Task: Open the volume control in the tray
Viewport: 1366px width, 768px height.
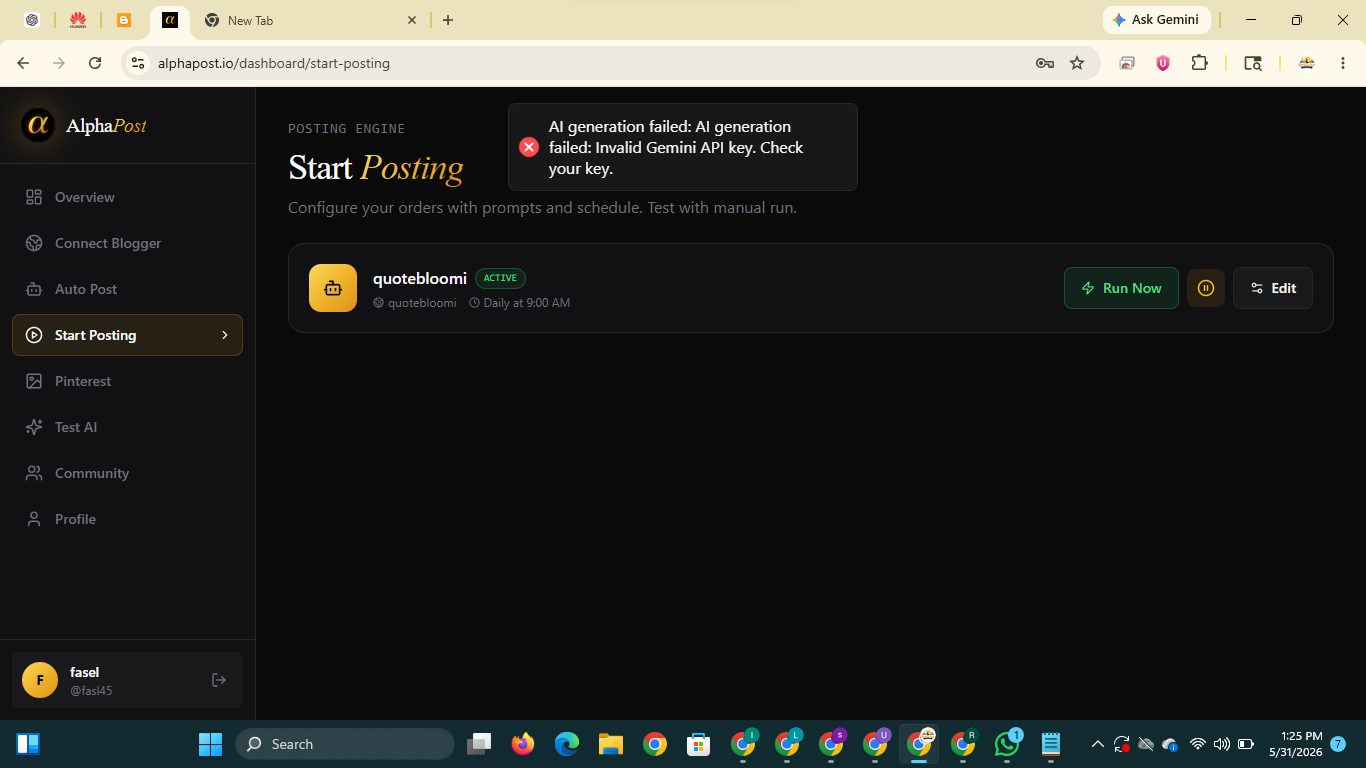Action: tap(1221, 744)
